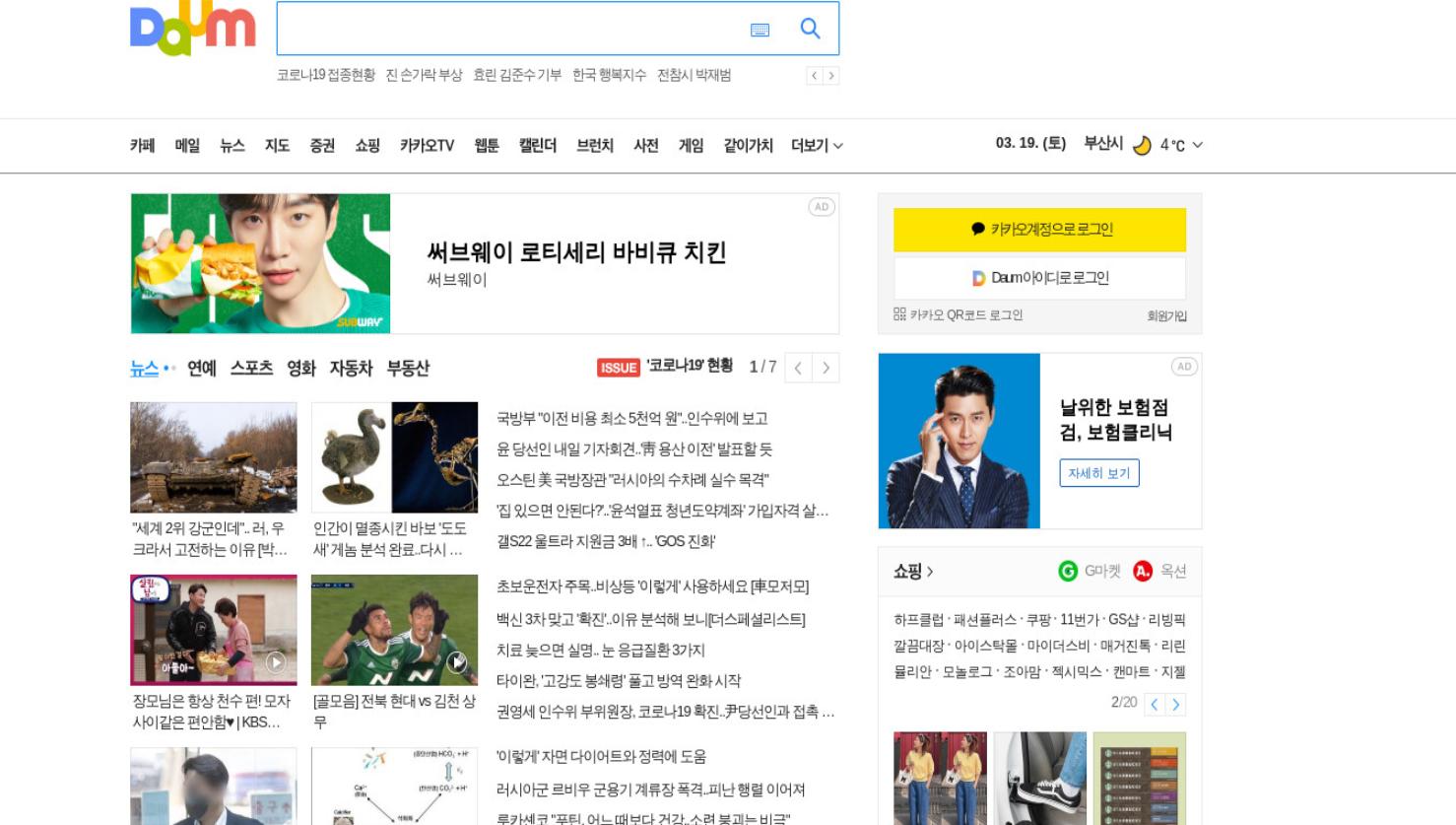This screenshot has height=825, width=1456.
Task: Open 같이가치 in navigation bar
Action: (748, 146)
